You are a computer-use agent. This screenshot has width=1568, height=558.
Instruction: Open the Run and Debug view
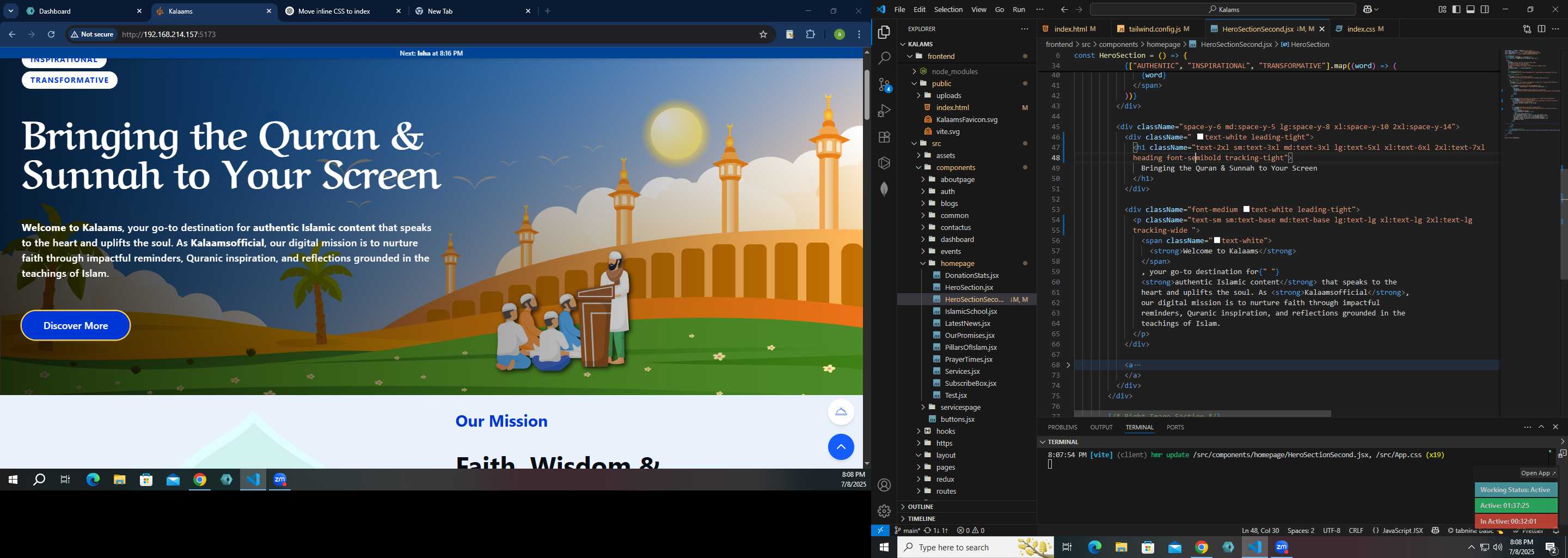click(884, 111)
